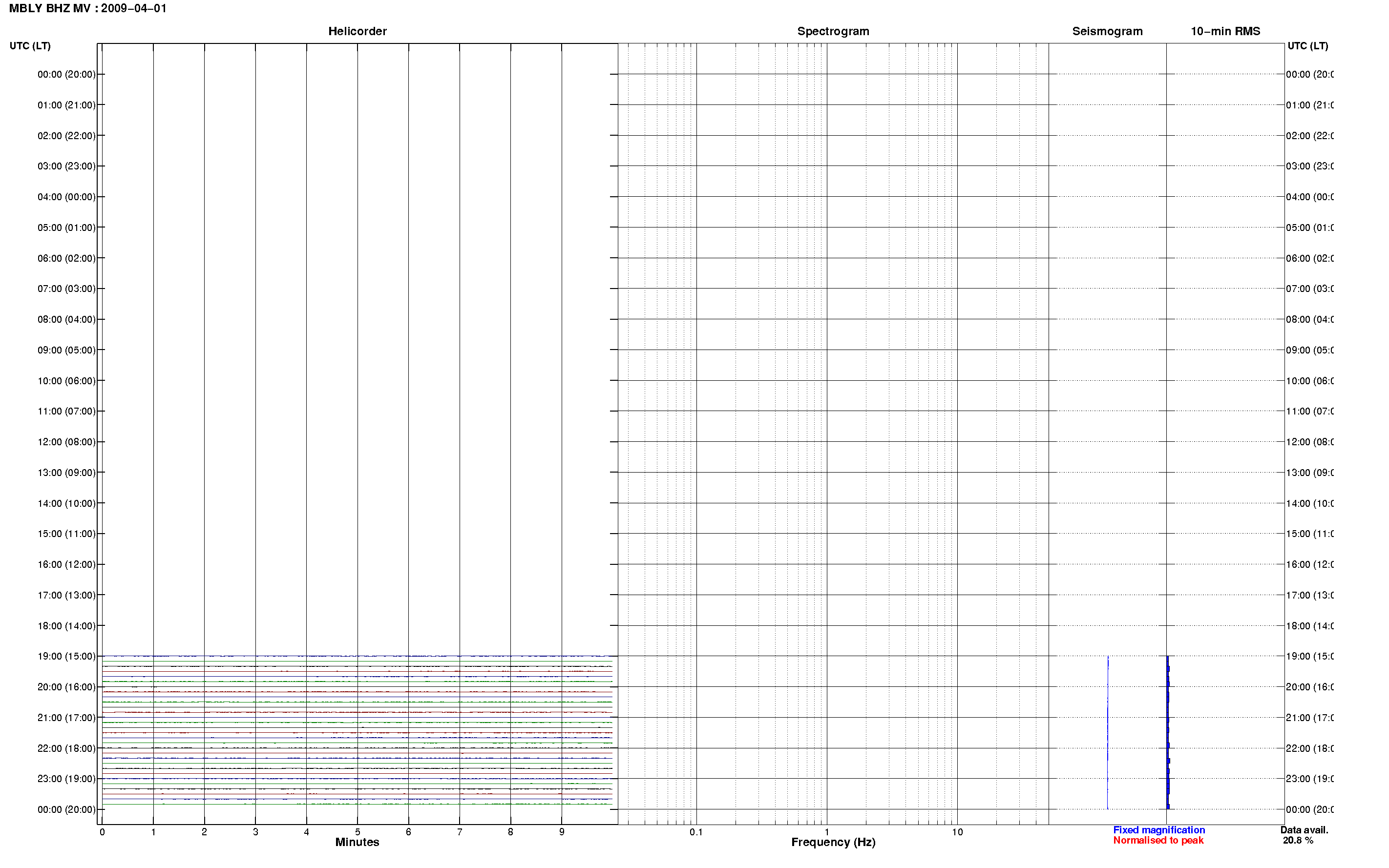Click the right 'UTC (LT)' axis label

pos(1307,46)
